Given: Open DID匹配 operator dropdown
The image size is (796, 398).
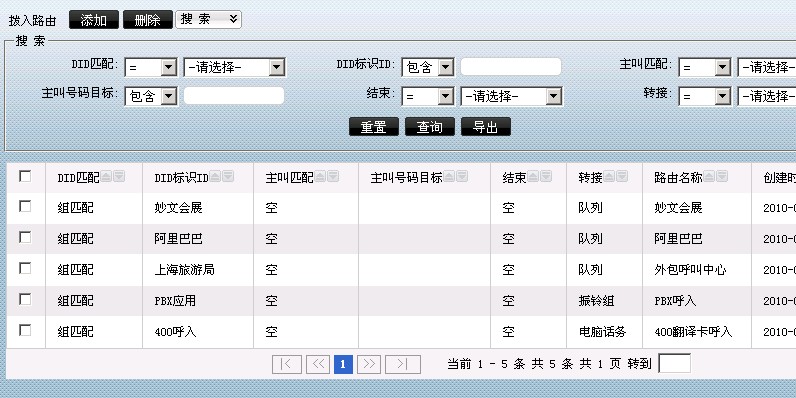Looking at the screenshot, I should [150, 67].
